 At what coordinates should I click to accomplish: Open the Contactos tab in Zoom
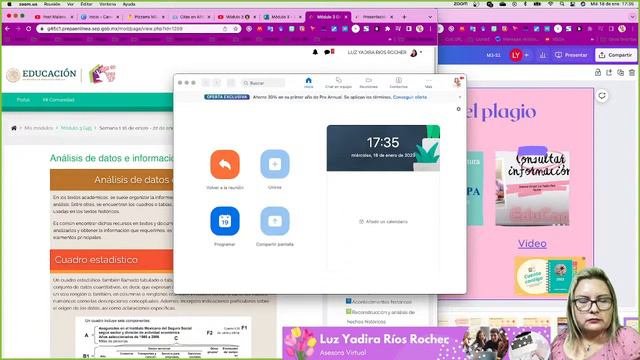pos(398,82)
